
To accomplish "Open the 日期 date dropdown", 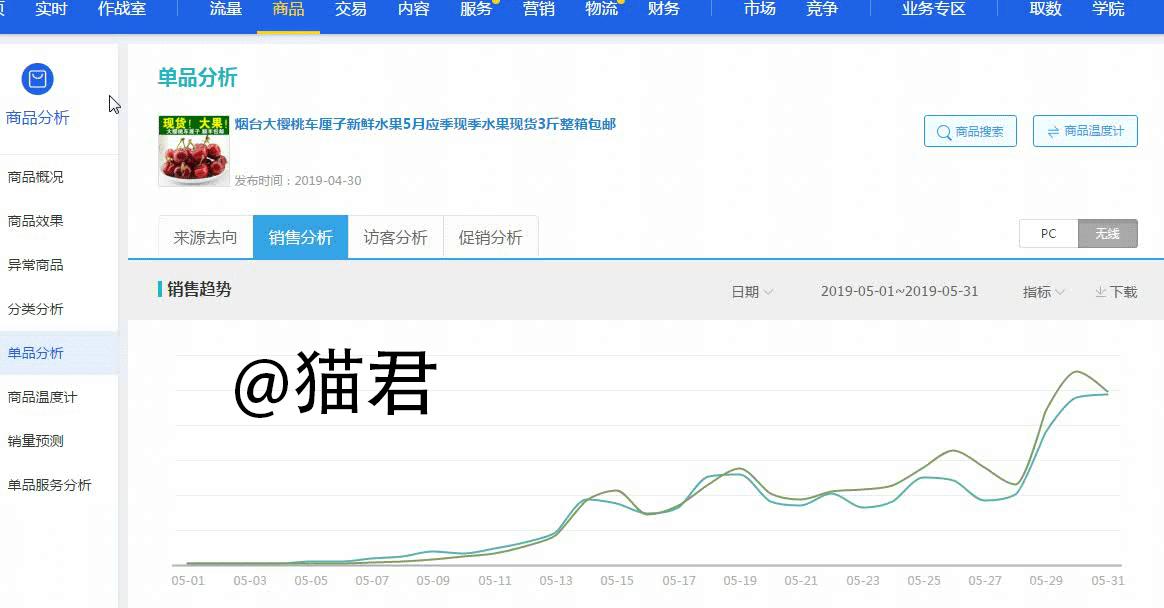I will 752,290.
